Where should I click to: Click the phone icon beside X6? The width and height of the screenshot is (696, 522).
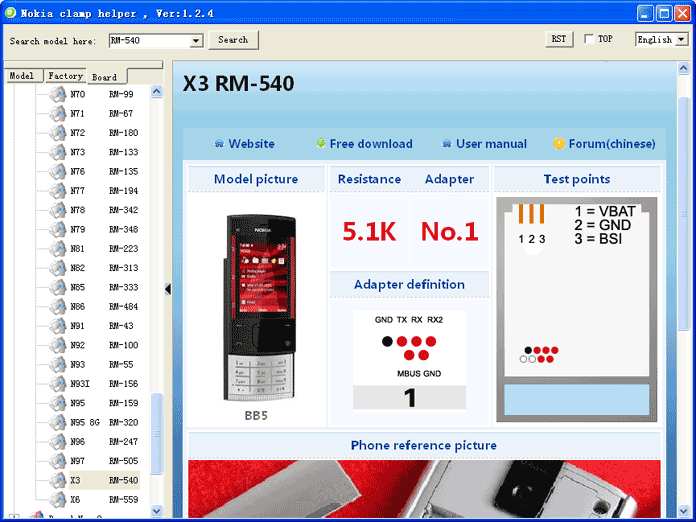click(x=58, y=500)
